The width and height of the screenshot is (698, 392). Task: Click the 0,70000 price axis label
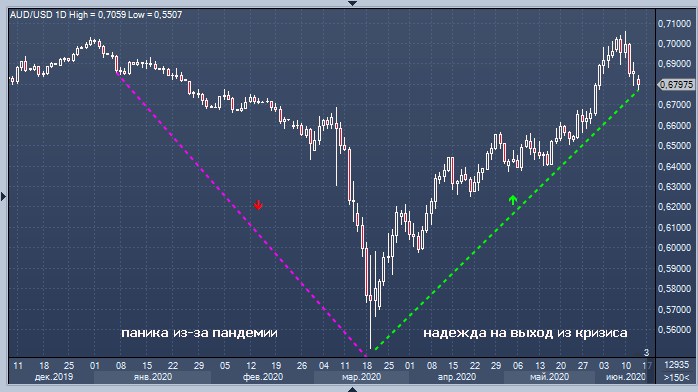click(x=674, y=44)
